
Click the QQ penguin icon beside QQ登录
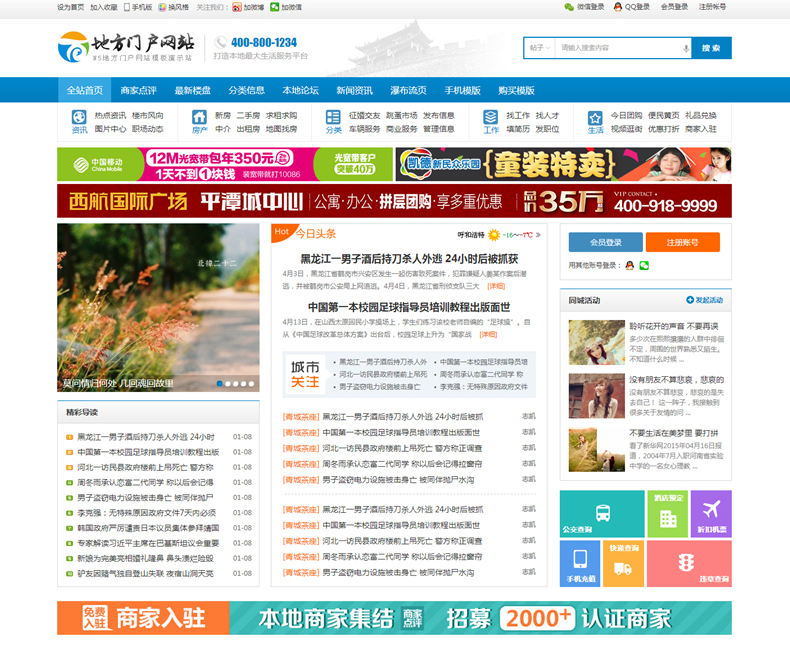(x=618, y=7)
